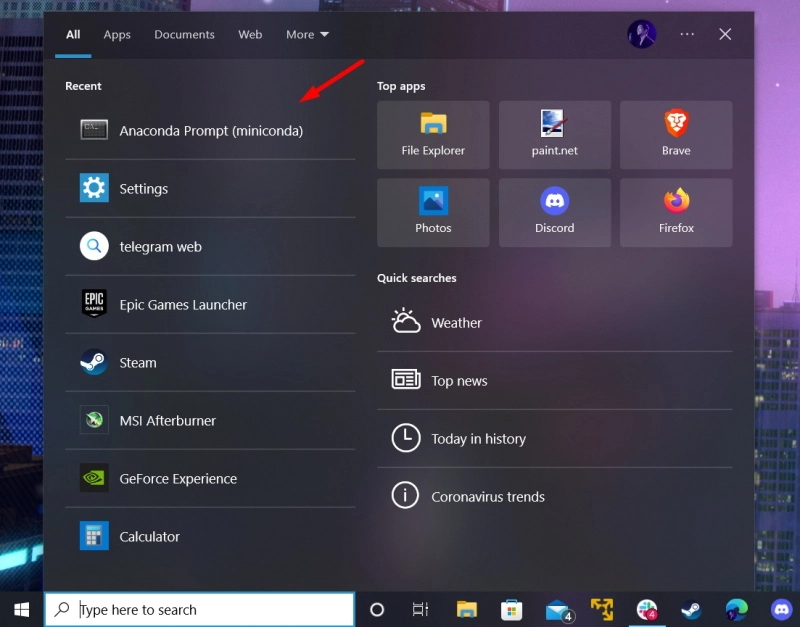
Task: Select the Web search tab
Action: click(x=250, y=35)
